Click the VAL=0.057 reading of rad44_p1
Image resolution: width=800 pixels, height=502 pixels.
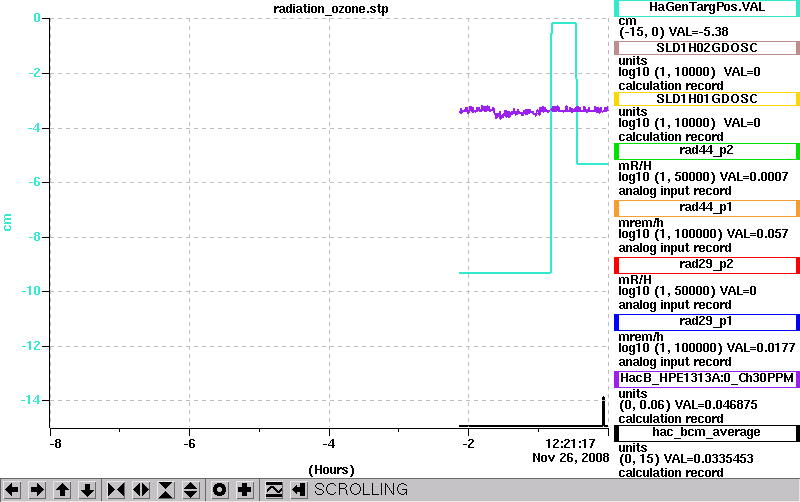pos(757,234)
